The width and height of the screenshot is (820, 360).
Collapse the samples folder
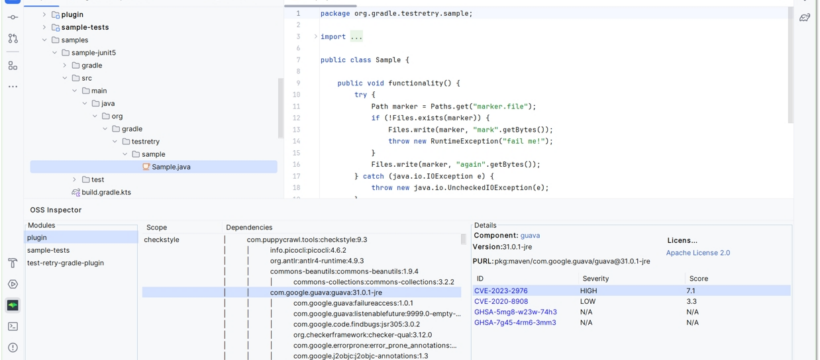[x=44, y=40]
